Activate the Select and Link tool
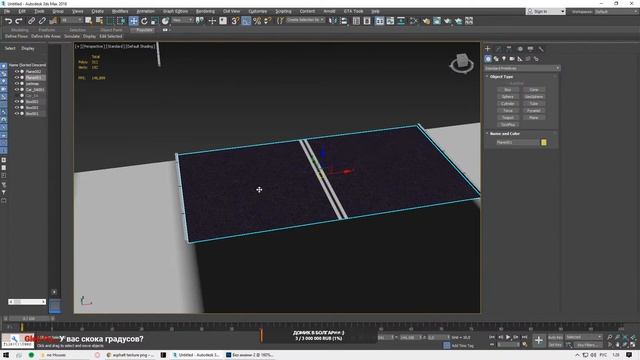This screenshot has height=360, width=640. [31, 21]
